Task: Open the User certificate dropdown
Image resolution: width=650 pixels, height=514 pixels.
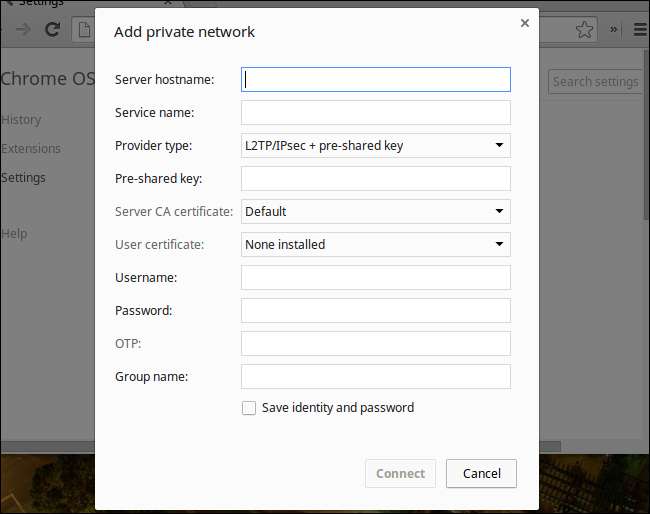Action: pos(375,244)
